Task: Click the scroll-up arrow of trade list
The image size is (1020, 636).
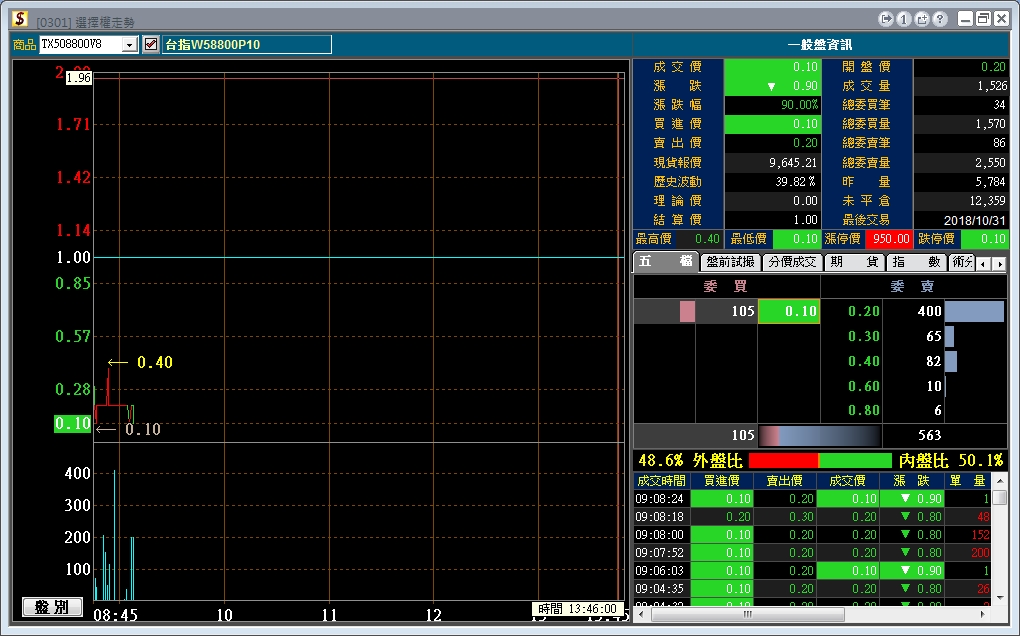Action: [x=1000, y=481]
